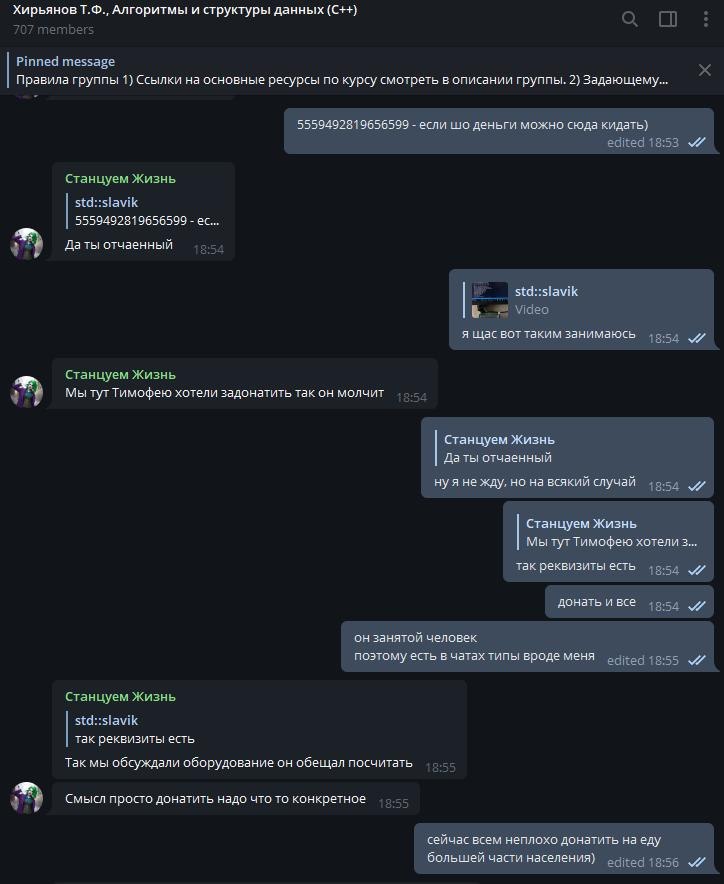The width and height of the screenshot is (724, 884).
Task: Jump to quoted reply '5559492819656599 - ес...'
Action: click(148, 211)
